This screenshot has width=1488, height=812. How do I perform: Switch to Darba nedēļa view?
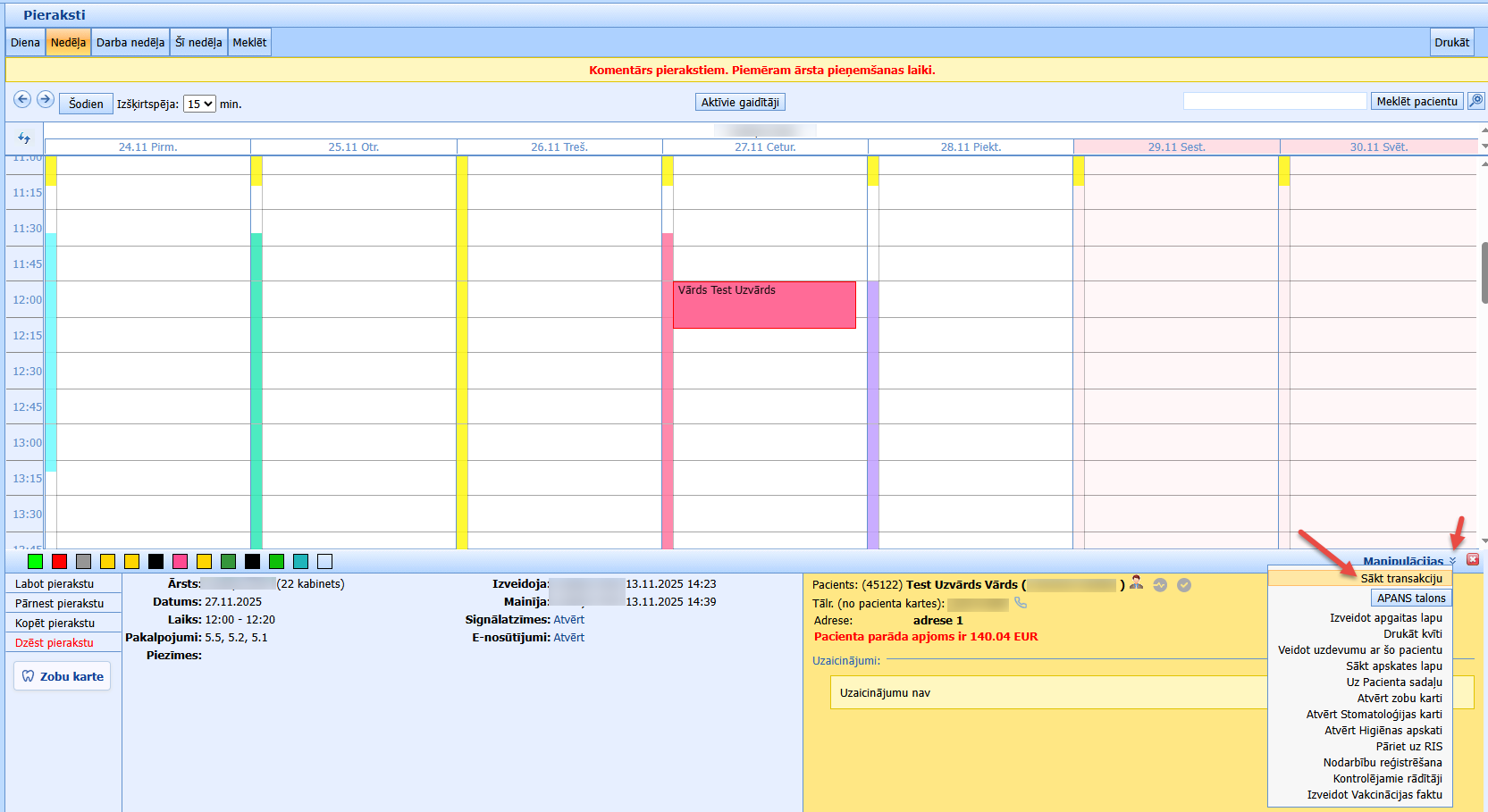point(130,42)
